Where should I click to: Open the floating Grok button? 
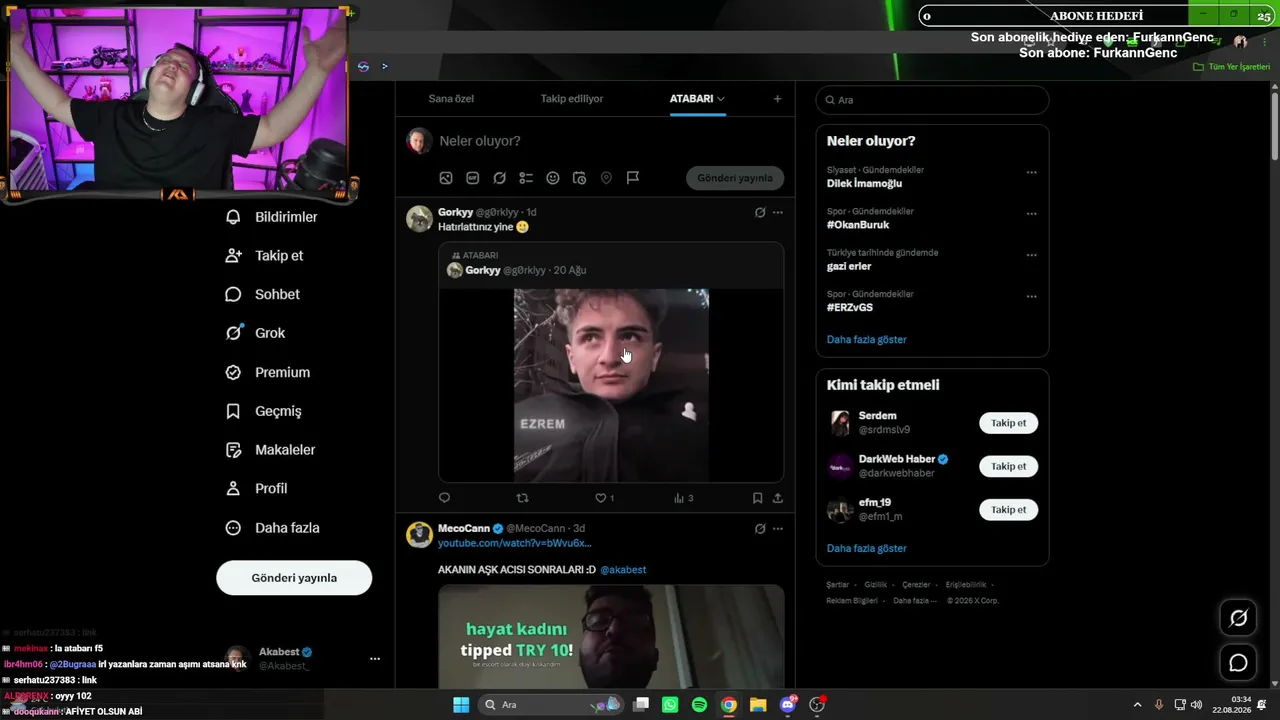[1238, 618]
